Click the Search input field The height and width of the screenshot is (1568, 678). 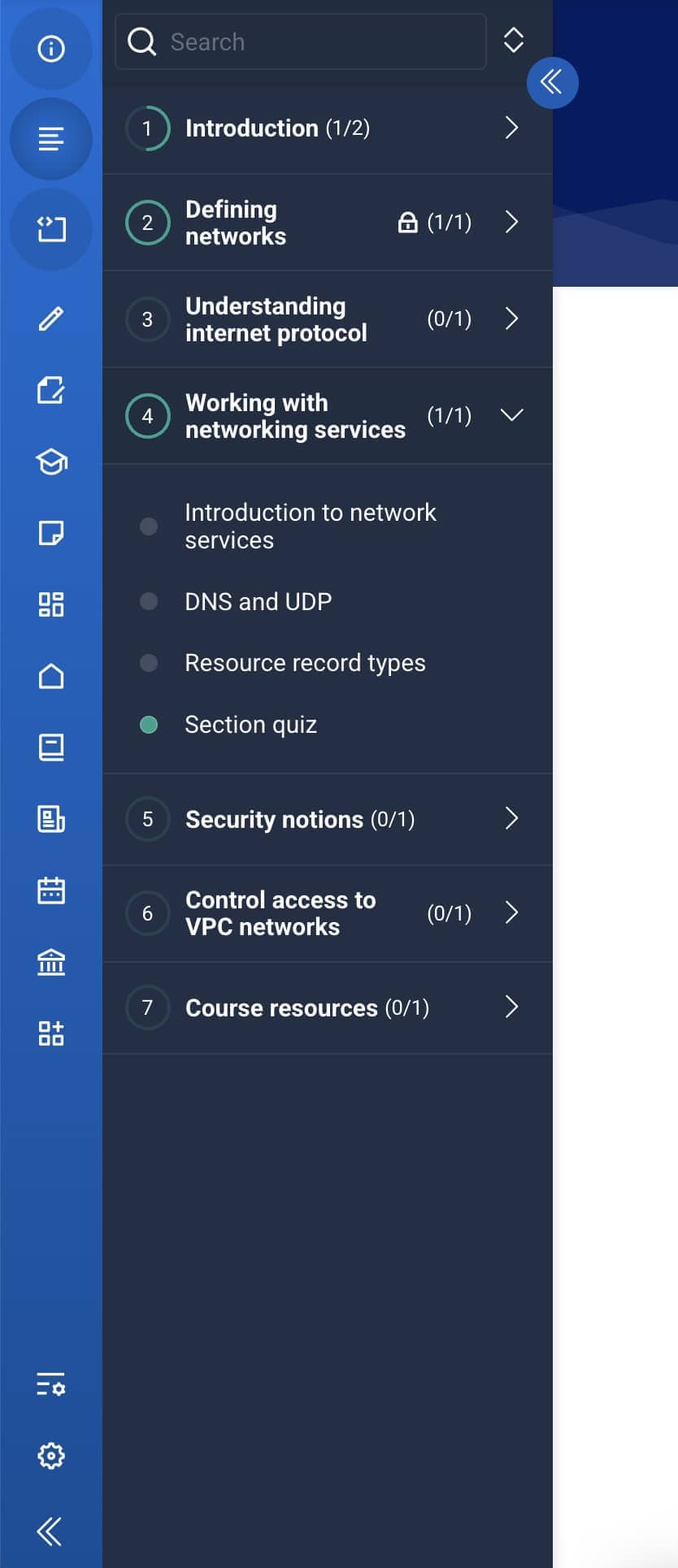(301, 41)
